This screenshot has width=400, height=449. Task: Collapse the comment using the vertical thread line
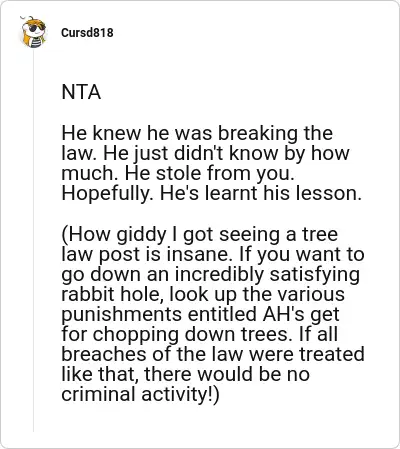(x=33, y=240)
